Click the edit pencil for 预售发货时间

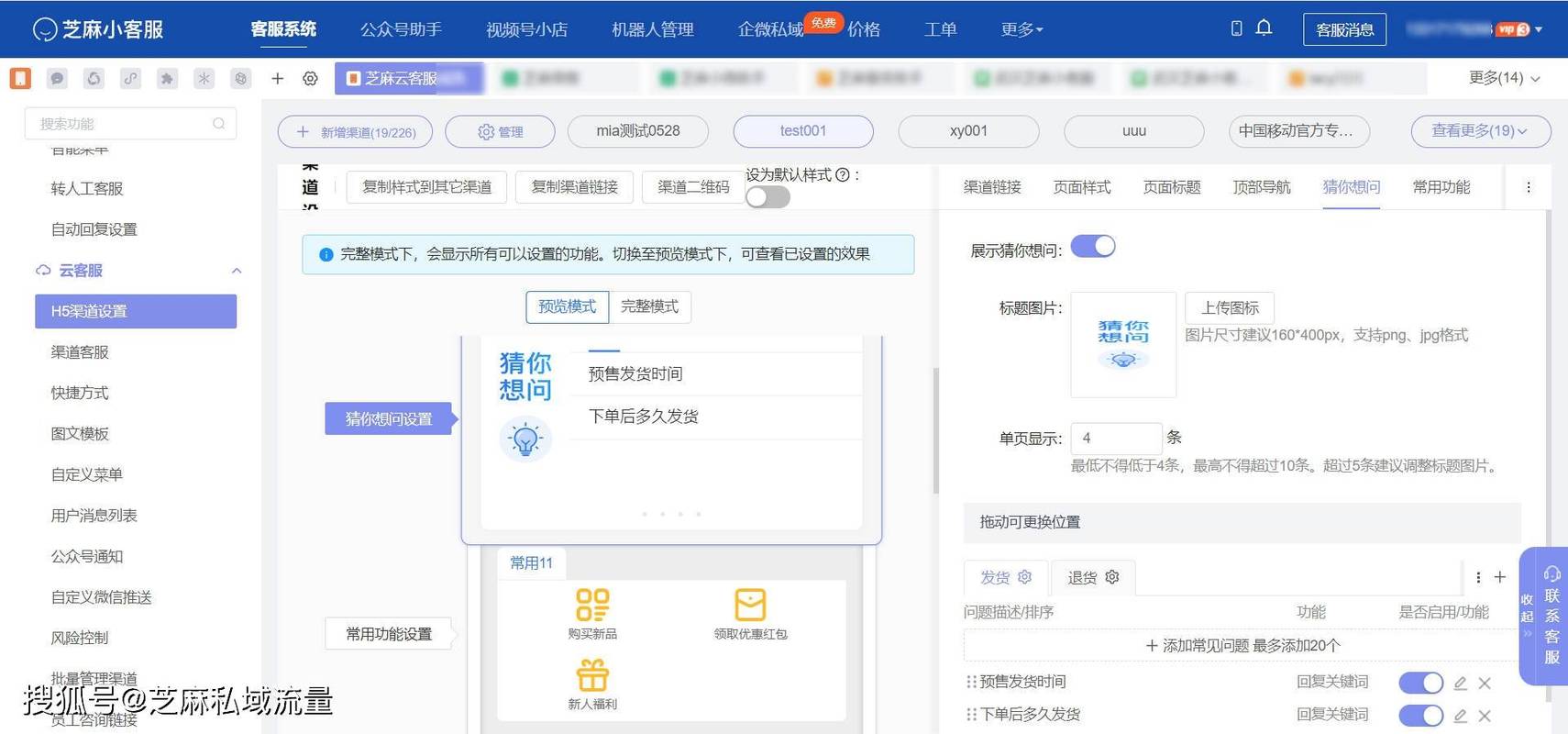(1460, 683)
